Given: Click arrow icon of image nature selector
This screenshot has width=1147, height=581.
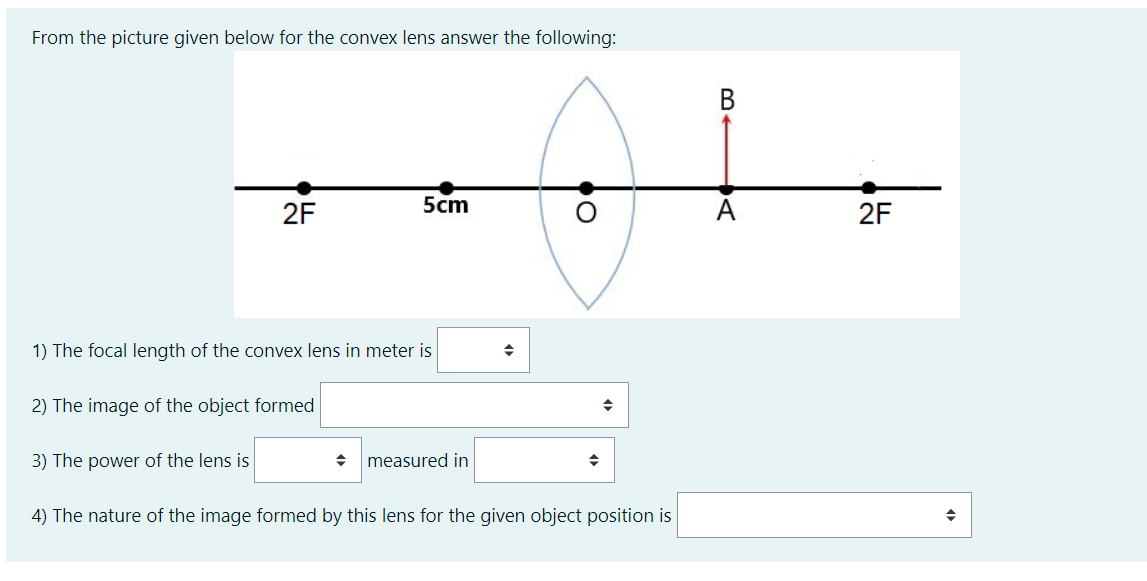Looking at the screenshot, I should 950,515.
